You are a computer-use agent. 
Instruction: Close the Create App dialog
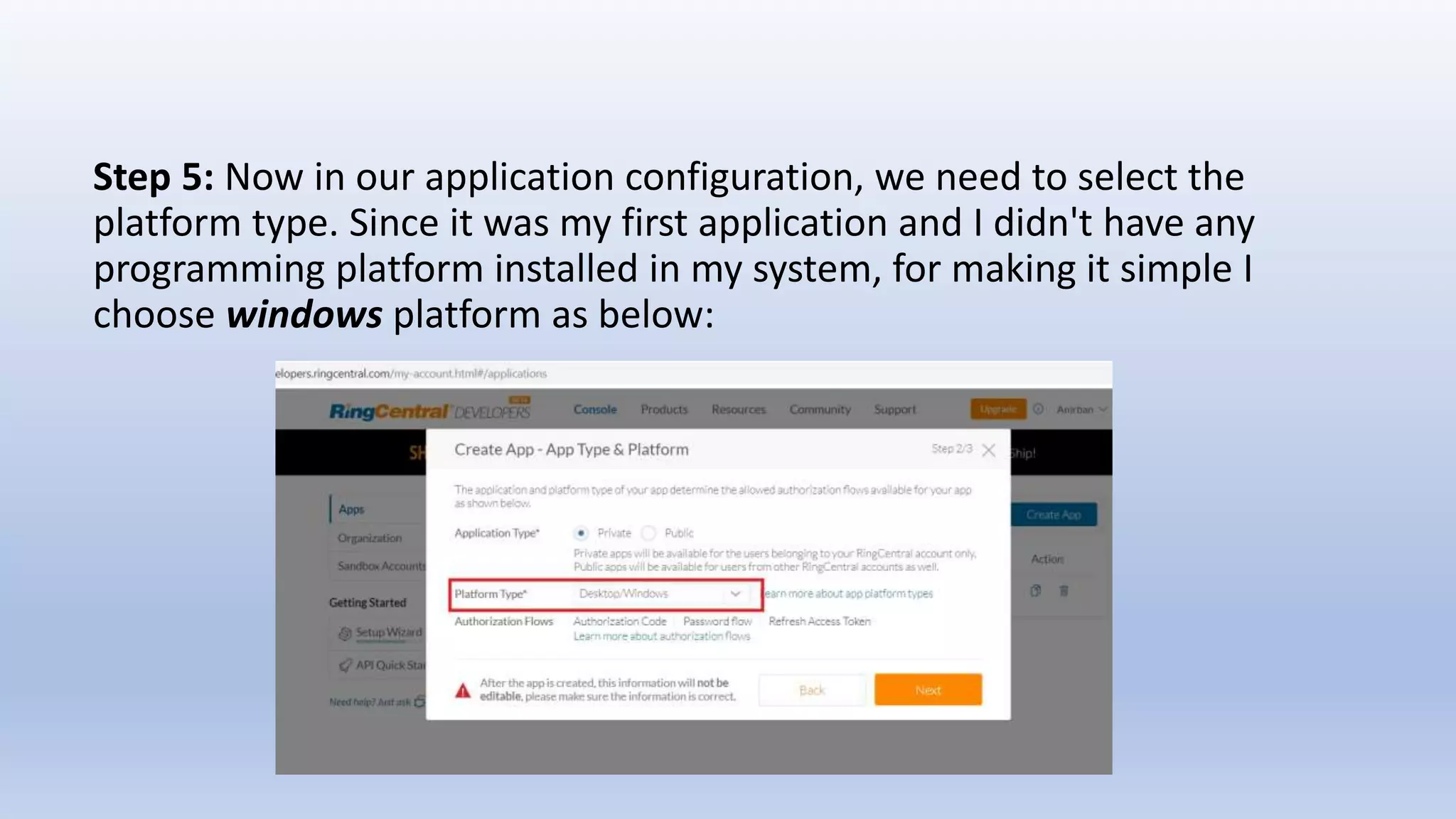[x=988, y=450]
